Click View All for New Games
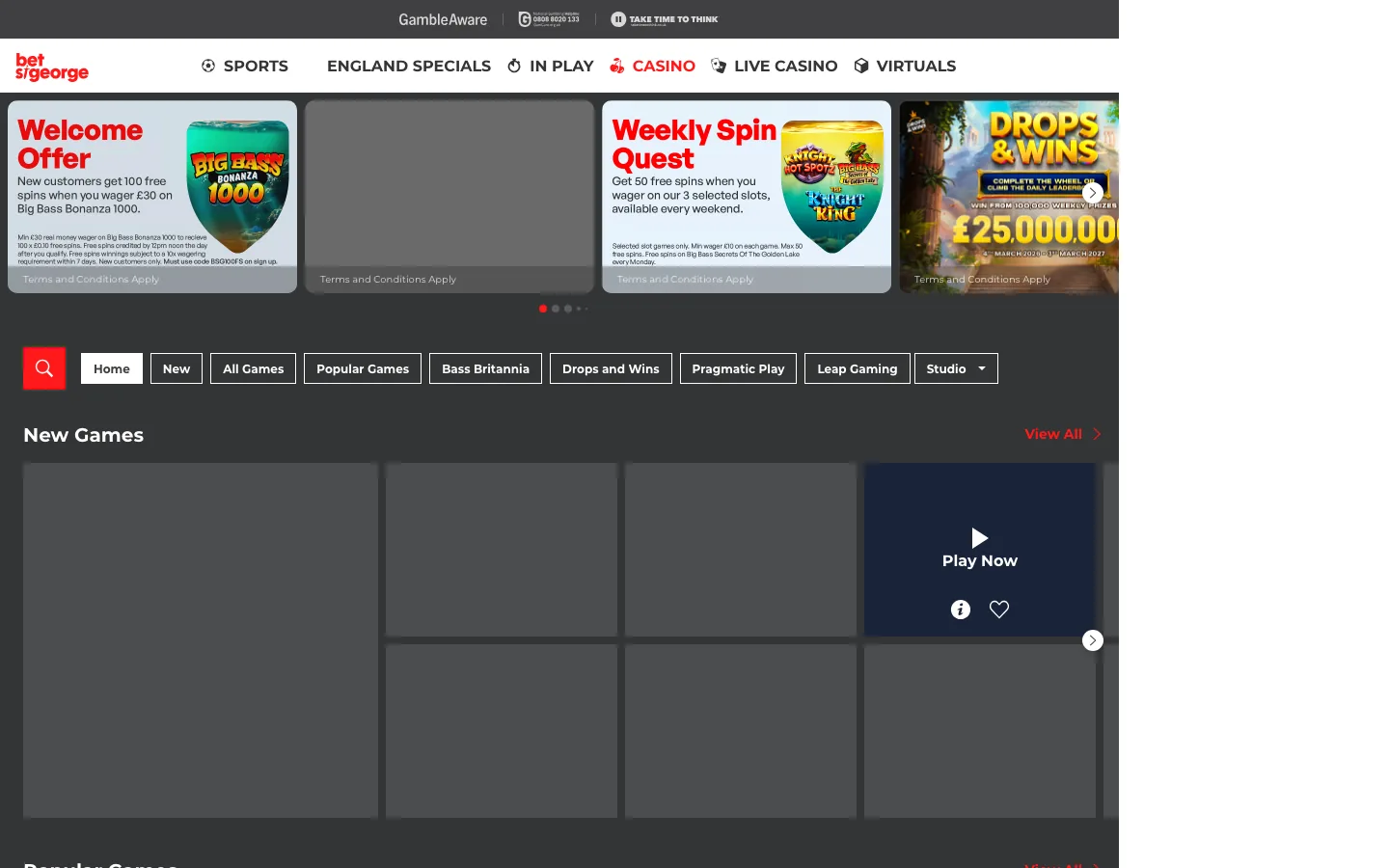Screen dimensions: 1389x868 coord(1062,434)
